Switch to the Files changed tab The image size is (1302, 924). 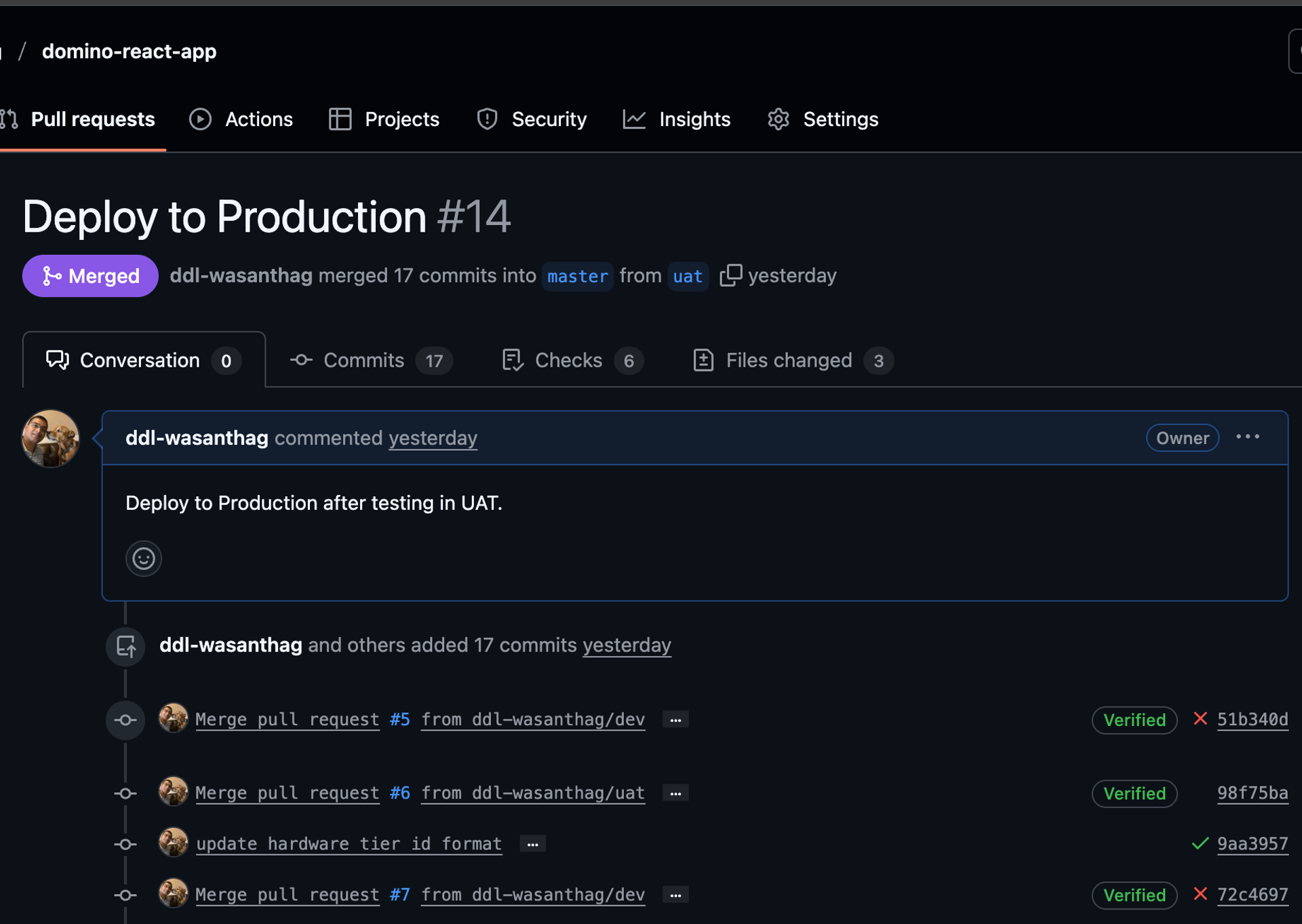[793, 360]
